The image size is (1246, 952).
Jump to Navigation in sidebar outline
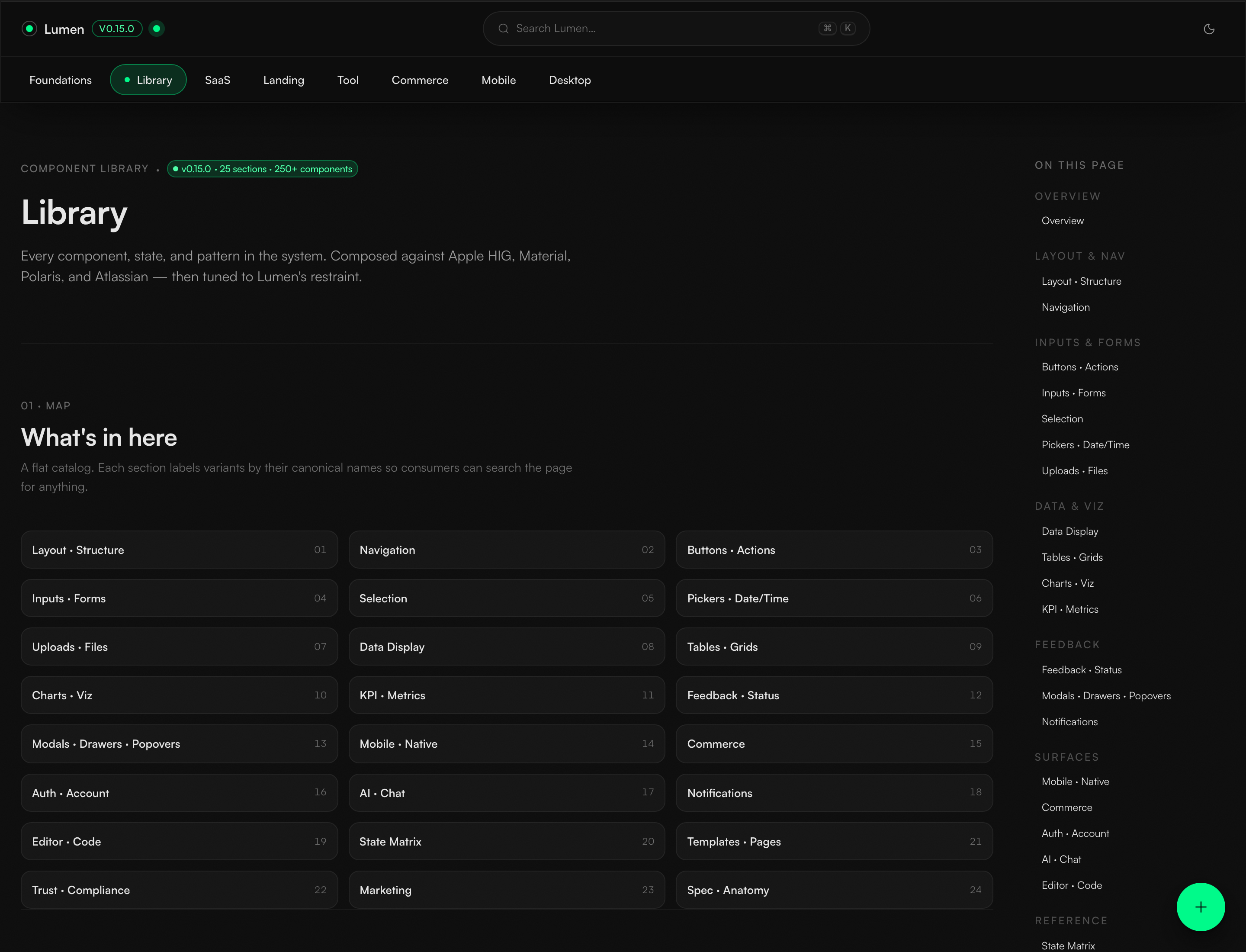pyautogui.click(x=1065, y=307)
